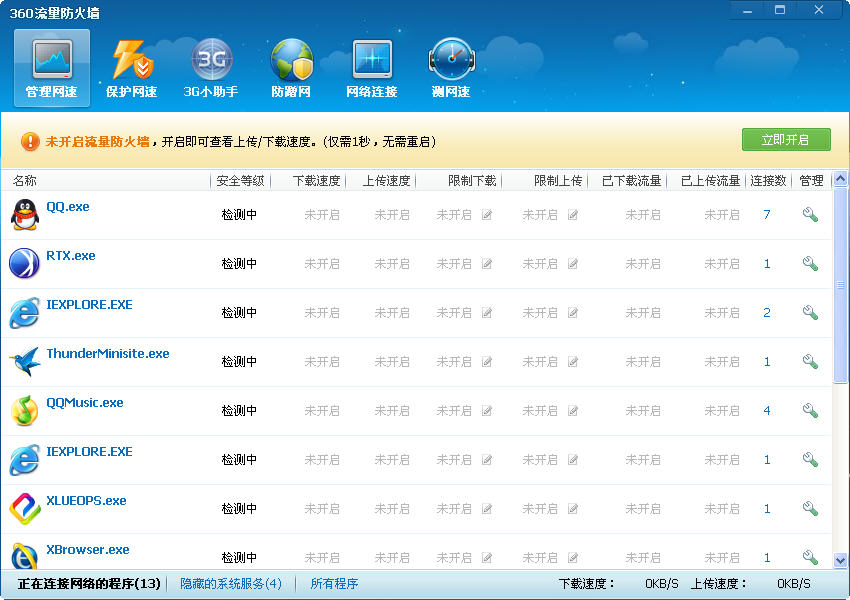Click connection count 7 for QQ.exe
850x600 pixels.
pyautogui.click(x=767, y=215)
